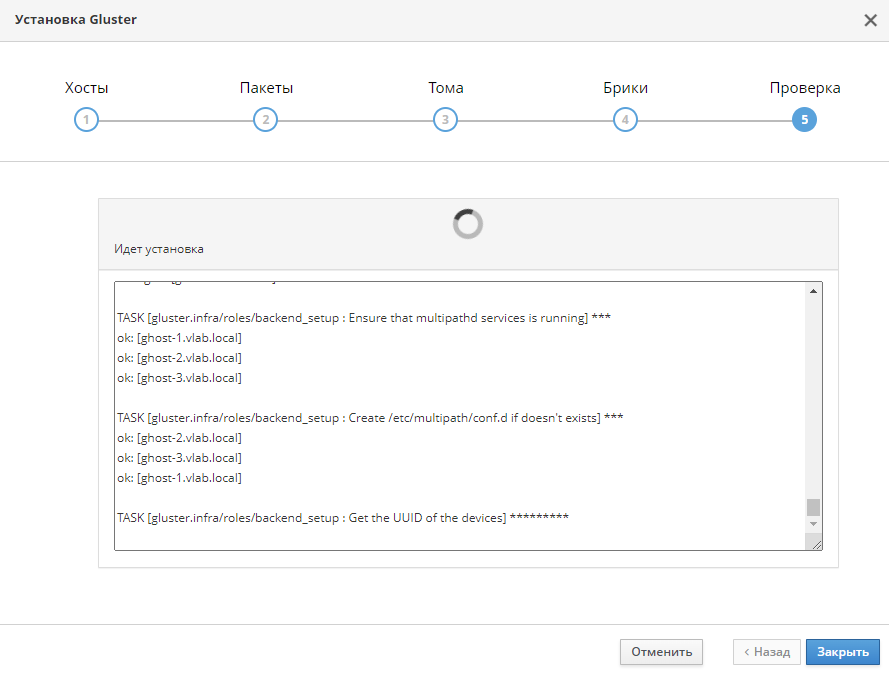
Task: Click 'ok: [ghost-3.vlab.local]' under conf.d task
Action: pyautogui.click(x=179, y=458)
